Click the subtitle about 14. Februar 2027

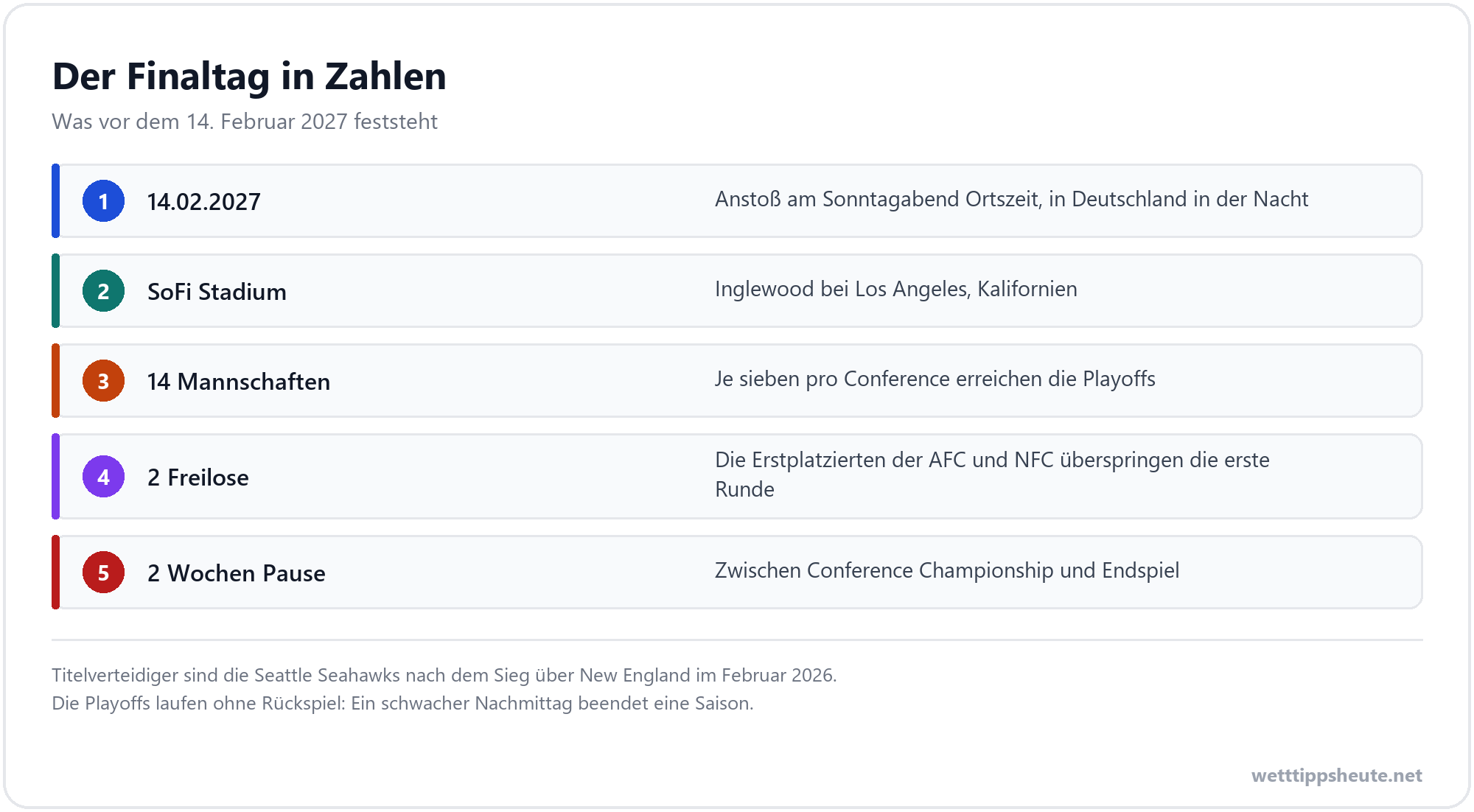[x=245, y=122]
